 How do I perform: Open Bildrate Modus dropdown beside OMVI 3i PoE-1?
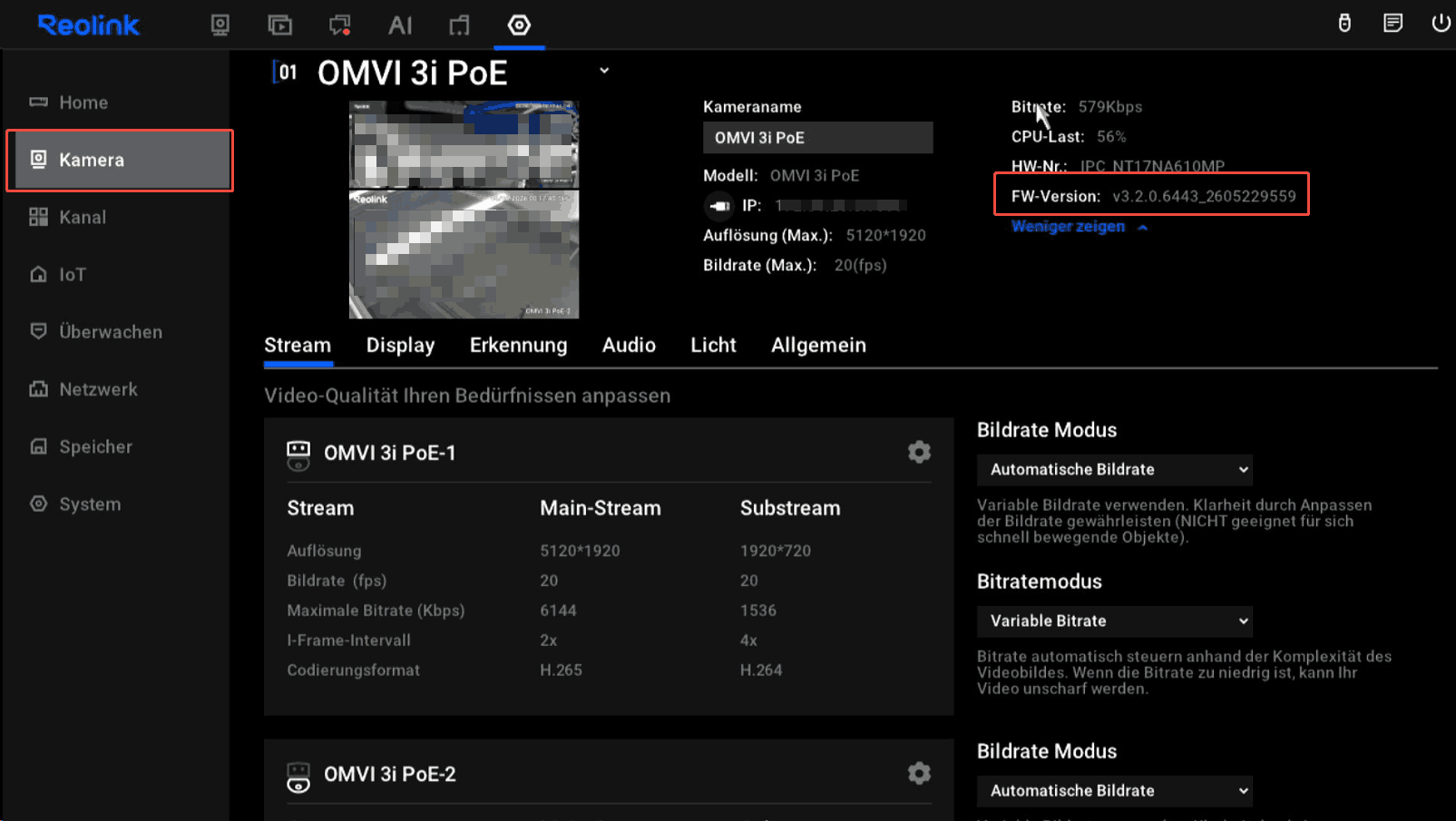[x=1115, y=470]
